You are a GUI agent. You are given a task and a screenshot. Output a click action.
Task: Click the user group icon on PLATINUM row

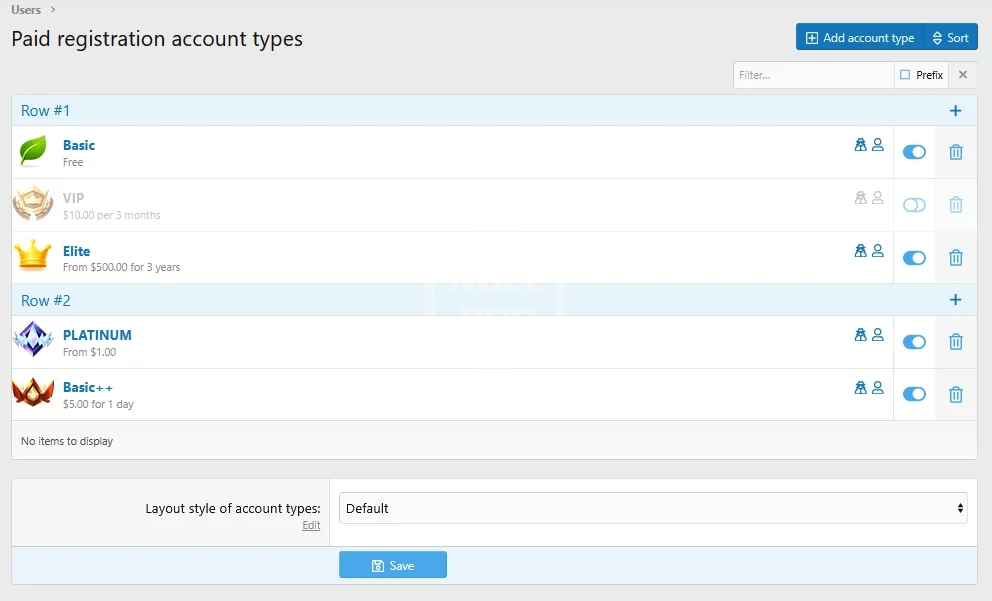click(860, 335)
